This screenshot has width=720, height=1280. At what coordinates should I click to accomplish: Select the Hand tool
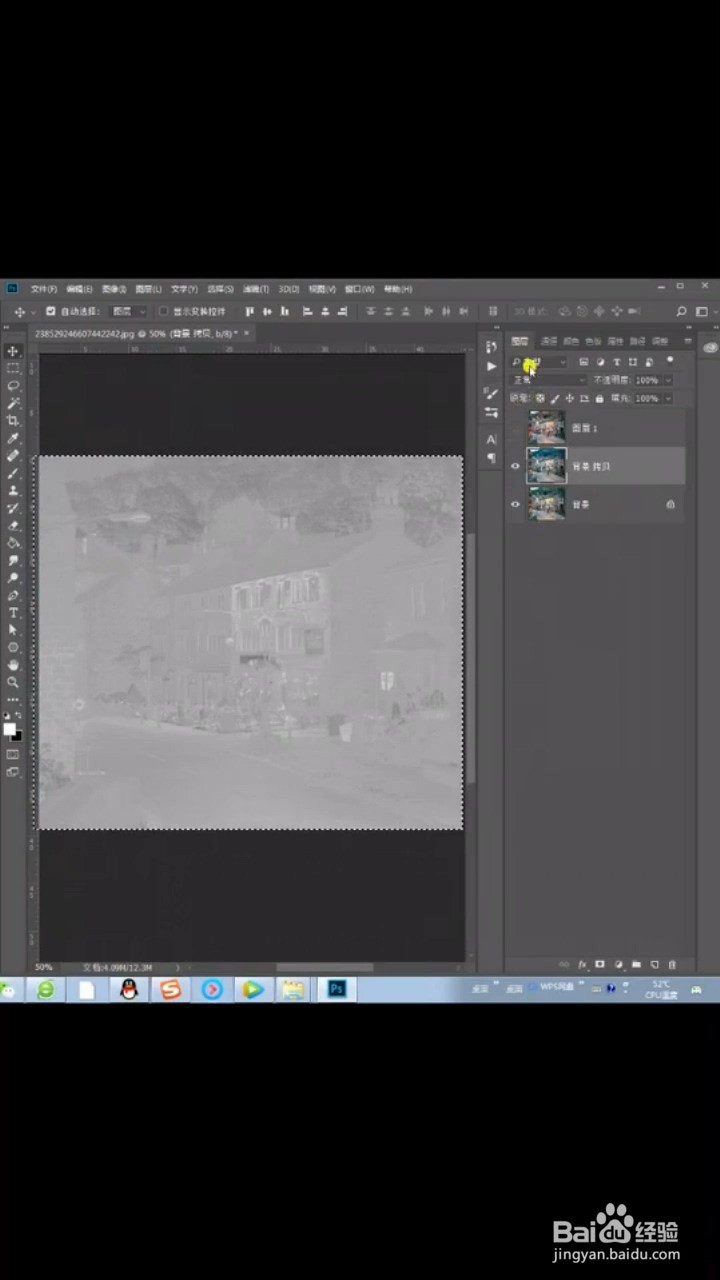point(13,664)
